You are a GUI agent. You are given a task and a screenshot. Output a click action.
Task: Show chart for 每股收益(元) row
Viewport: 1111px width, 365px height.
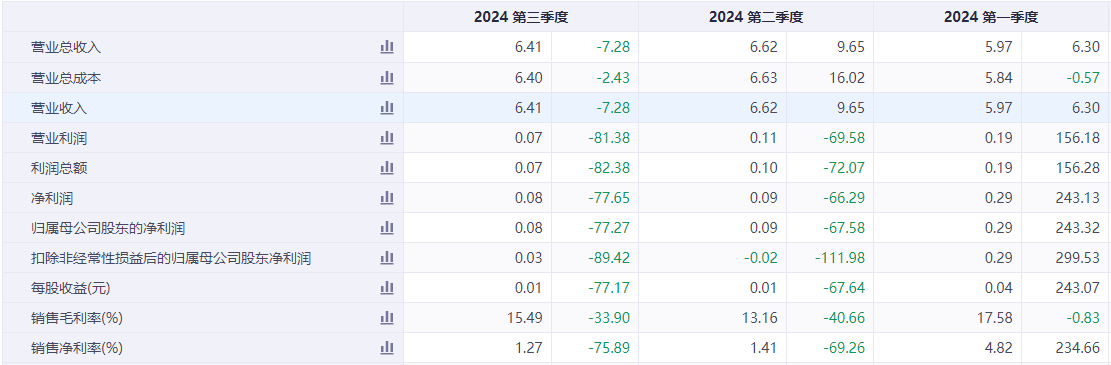pos(387,288)
